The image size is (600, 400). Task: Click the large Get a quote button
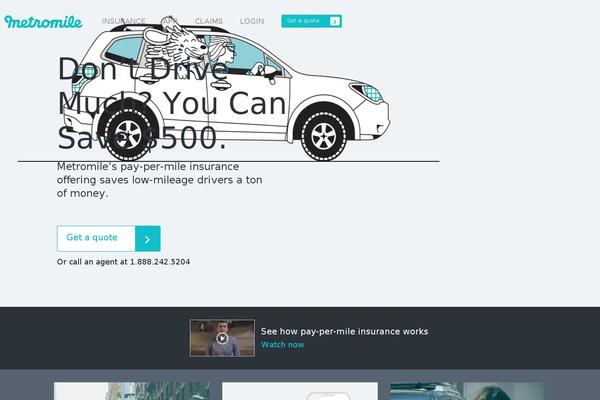pyautogui.click(x=109, y=238)
